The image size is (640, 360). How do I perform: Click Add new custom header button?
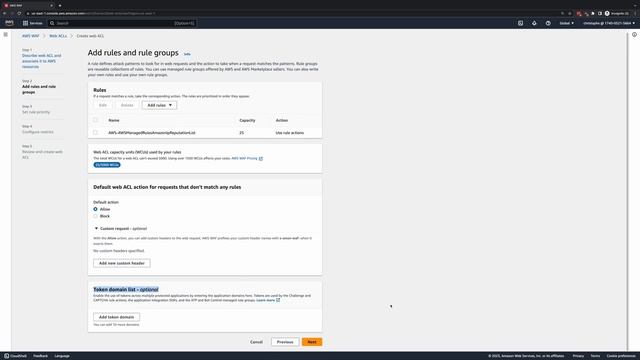point(122,263)
